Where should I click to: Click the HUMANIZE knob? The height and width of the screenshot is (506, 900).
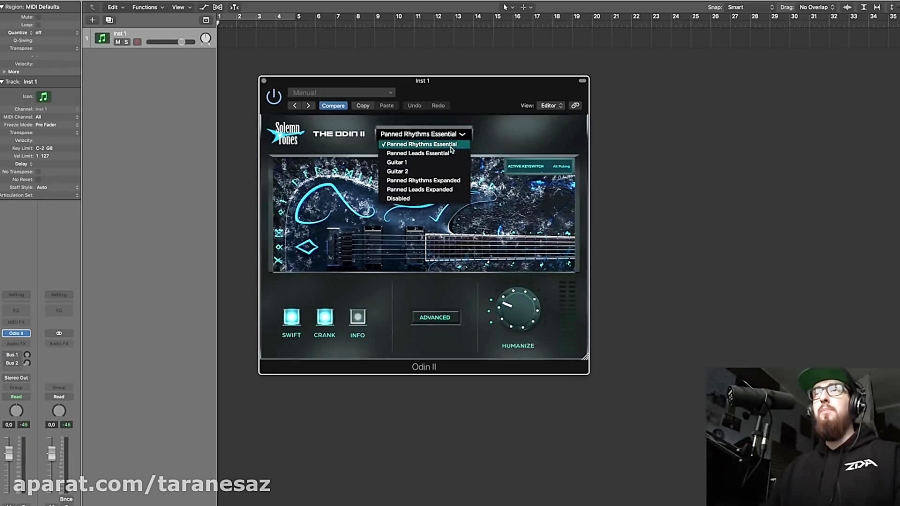[x=518, y=309]
